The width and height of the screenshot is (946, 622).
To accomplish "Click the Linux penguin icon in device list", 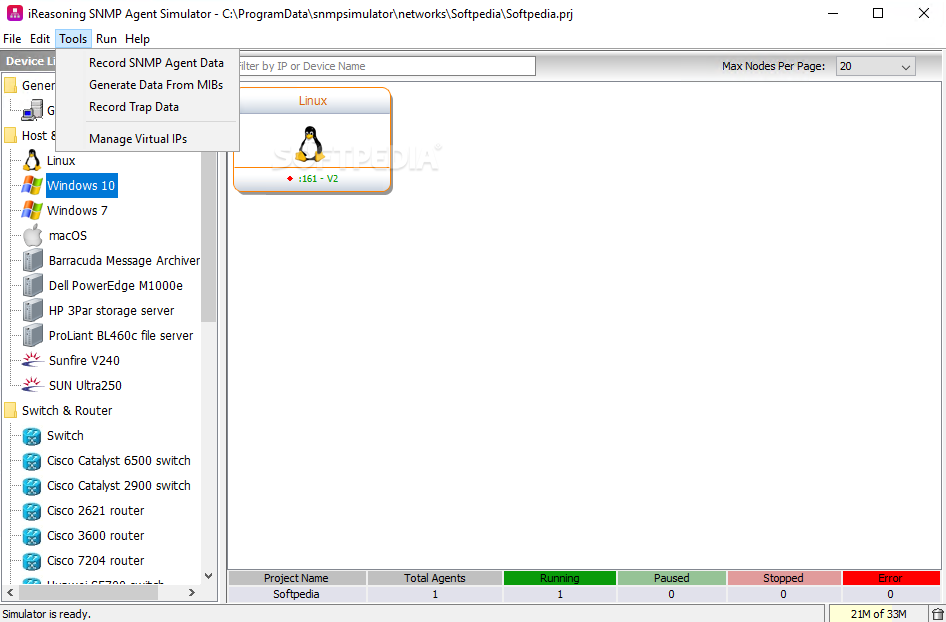I will pyautogui.click(x=31, y=160).
